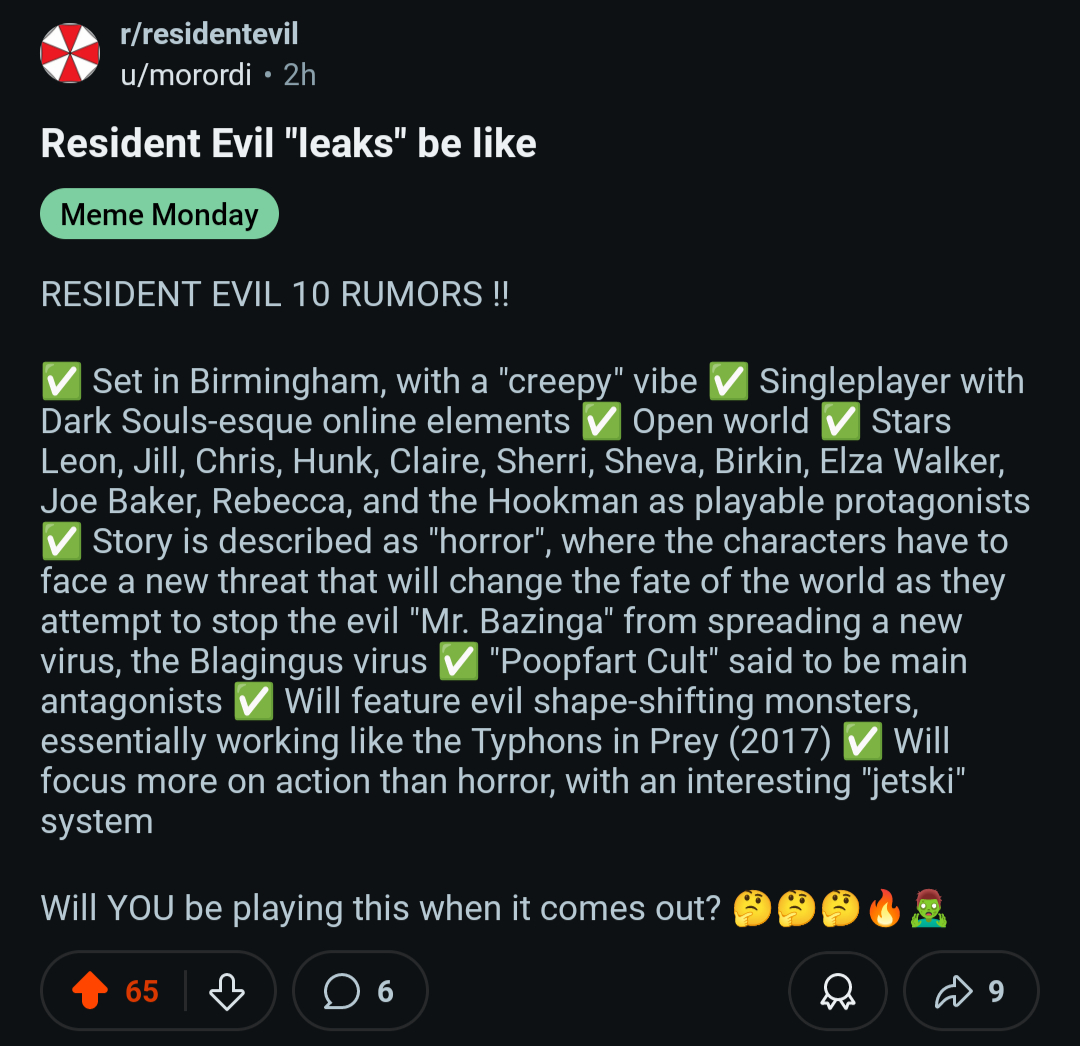Open comments via the speech bubble icon
The image size is (1080, 1046).
[341, 992]
